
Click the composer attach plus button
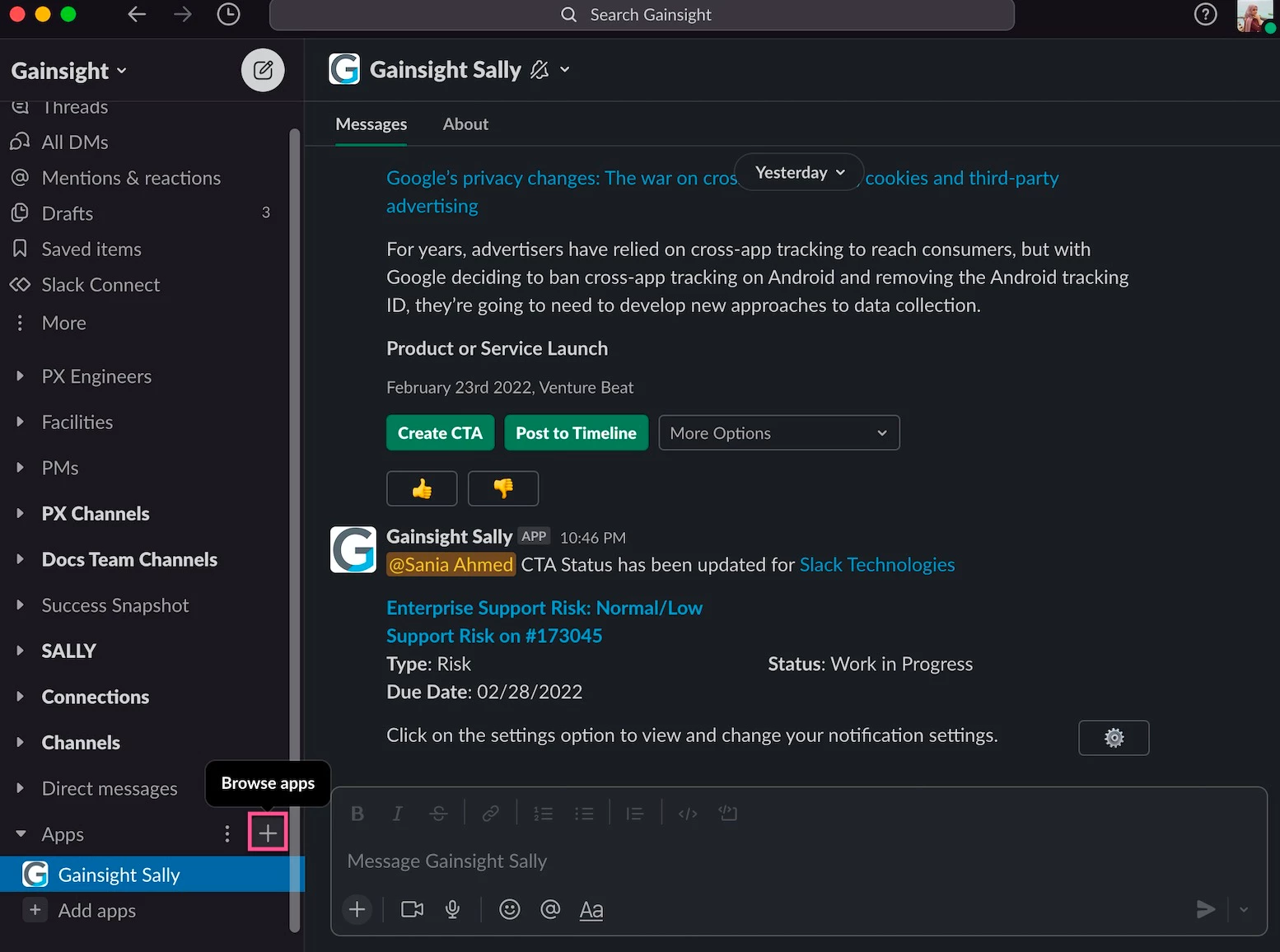[357, 910]
